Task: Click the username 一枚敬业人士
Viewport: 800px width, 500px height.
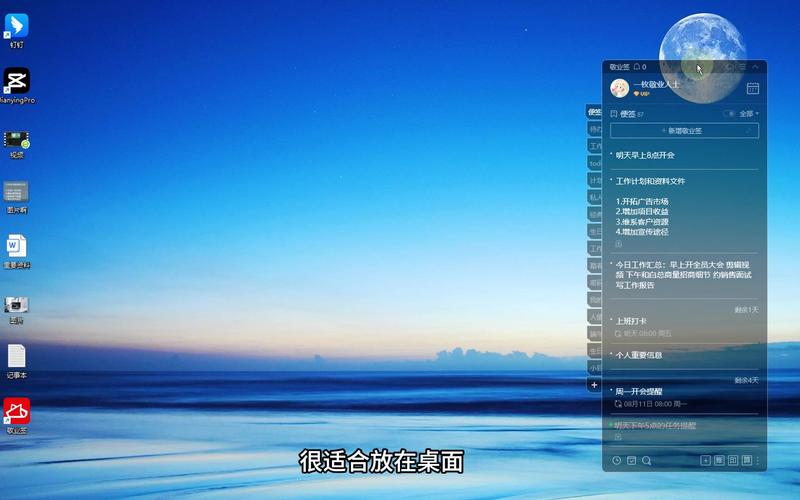Action: coord(656,84)
